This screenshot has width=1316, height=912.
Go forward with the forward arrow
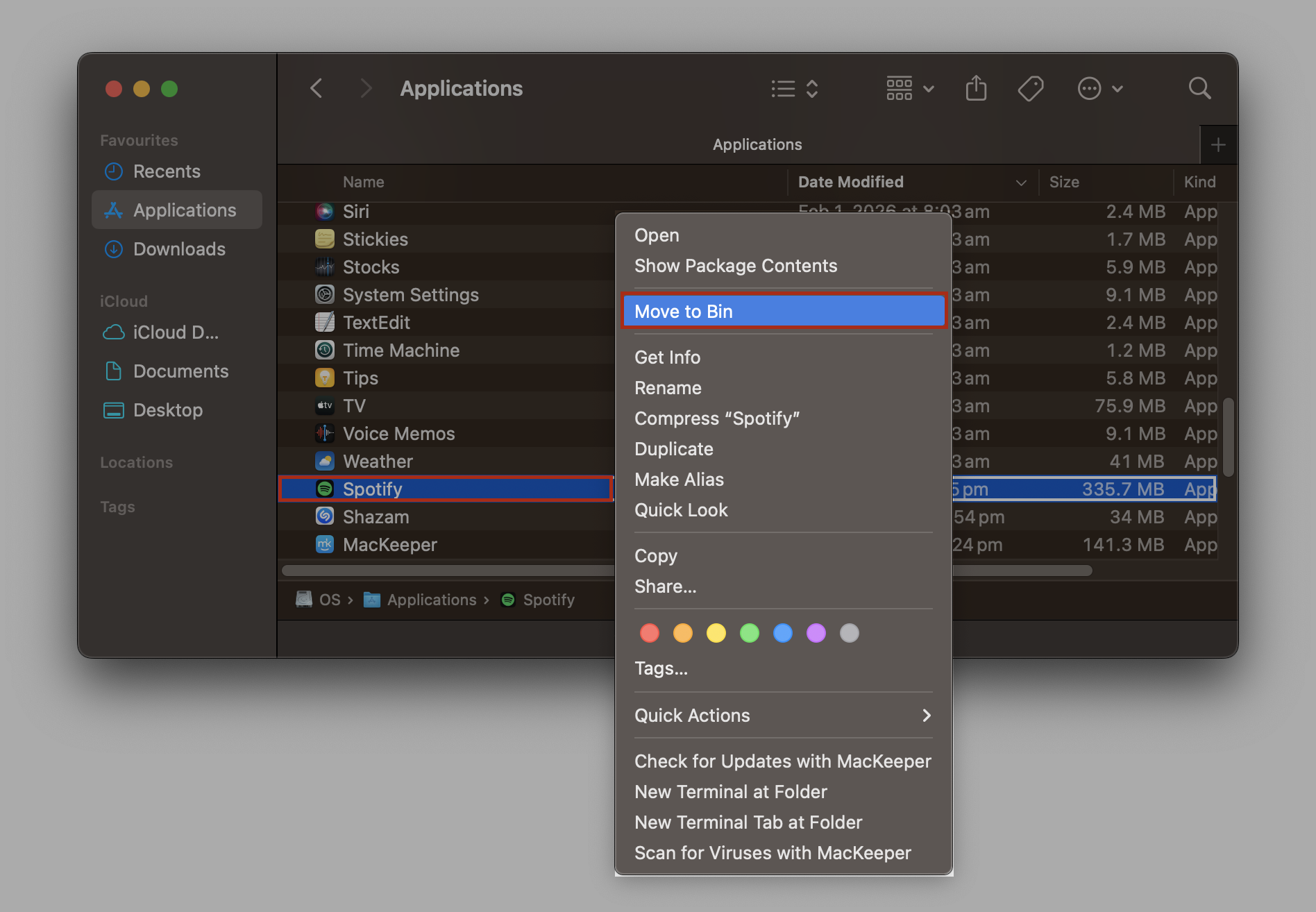point(366,88)
